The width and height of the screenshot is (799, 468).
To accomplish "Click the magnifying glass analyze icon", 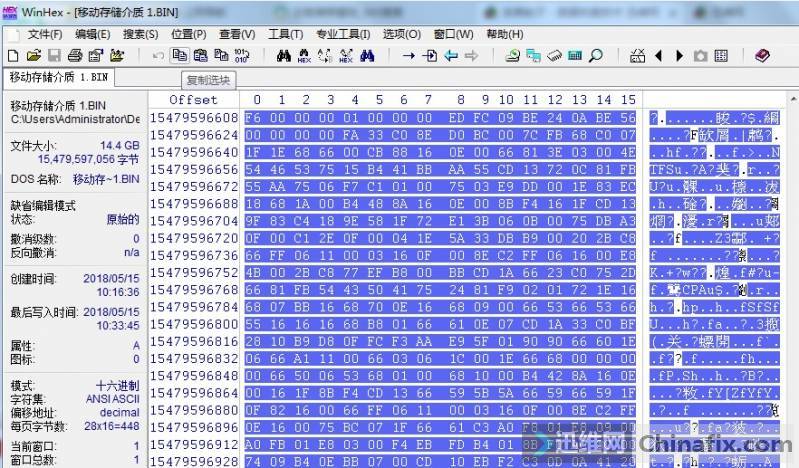I will click(x=596, y=56).
